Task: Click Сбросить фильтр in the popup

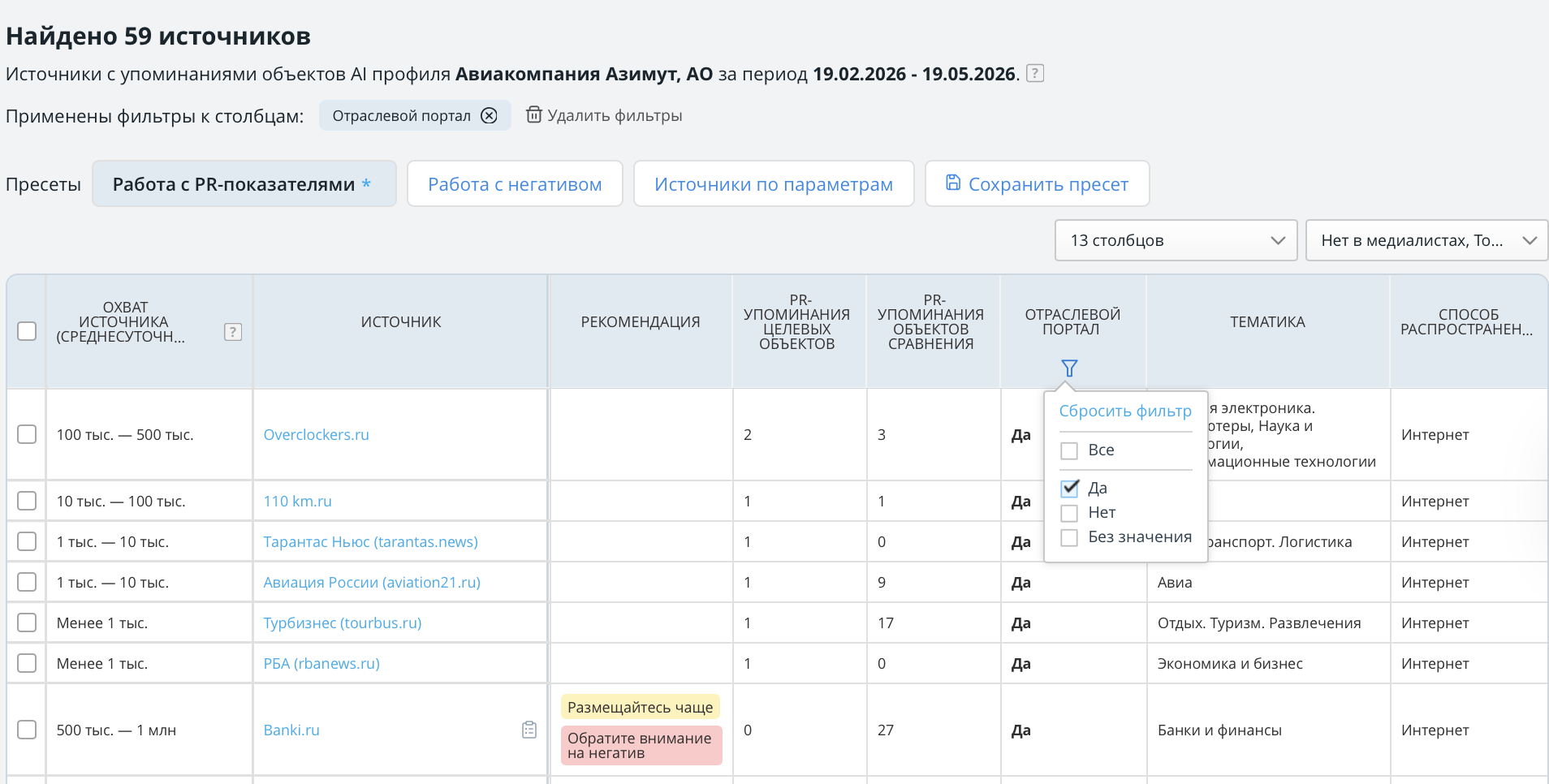Action: 1125,411
